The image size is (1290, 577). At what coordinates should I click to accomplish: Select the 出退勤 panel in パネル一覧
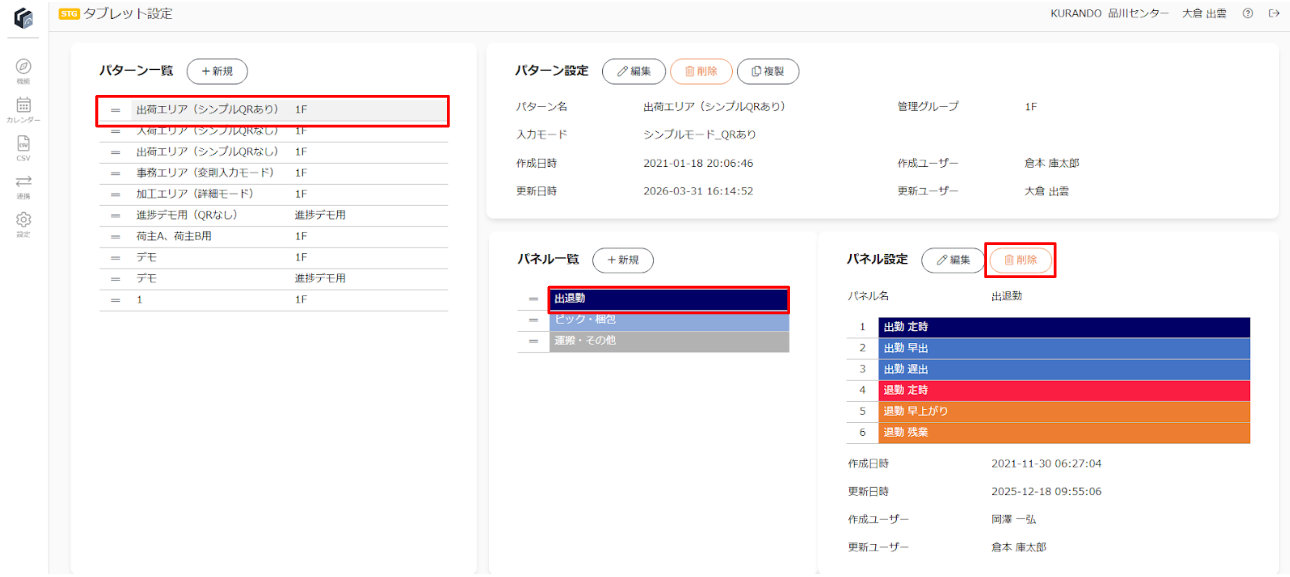669,299
